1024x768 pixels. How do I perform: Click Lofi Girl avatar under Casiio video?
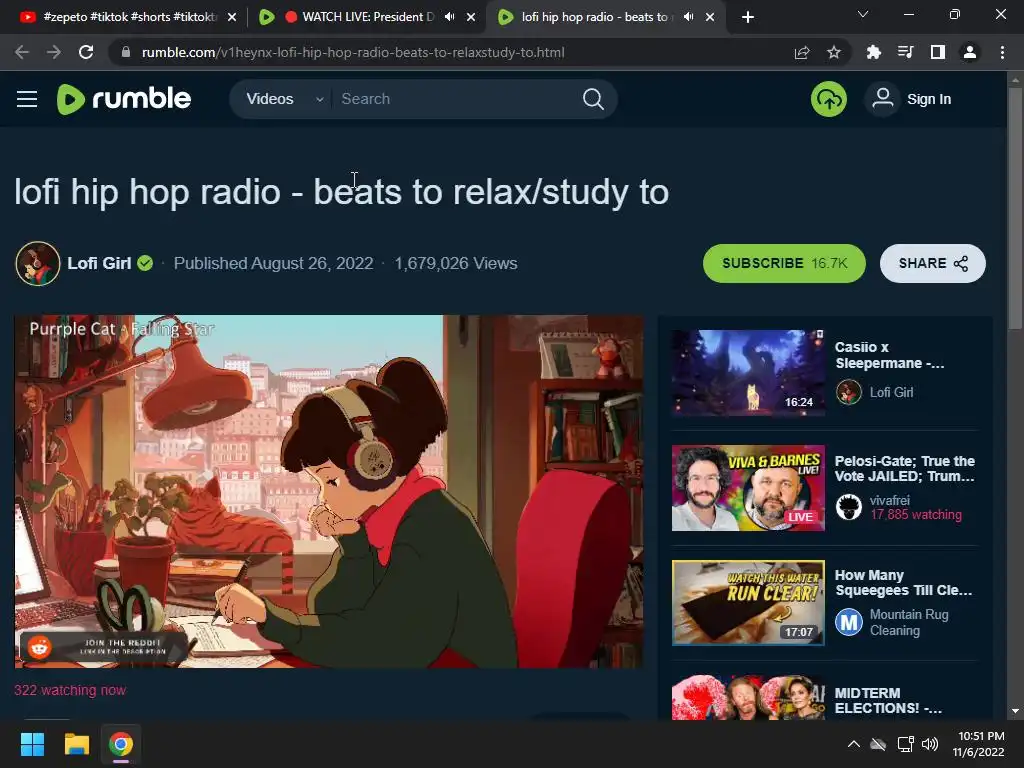click(849, 392)
